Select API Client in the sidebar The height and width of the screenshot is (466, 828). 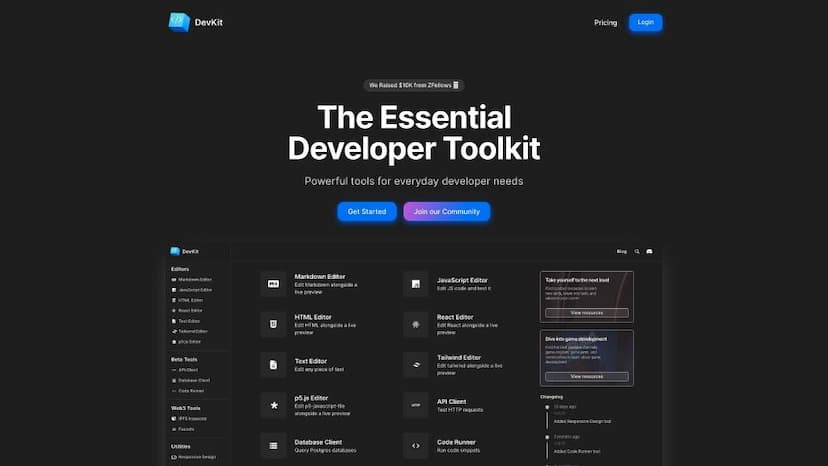tap(185, 370)
